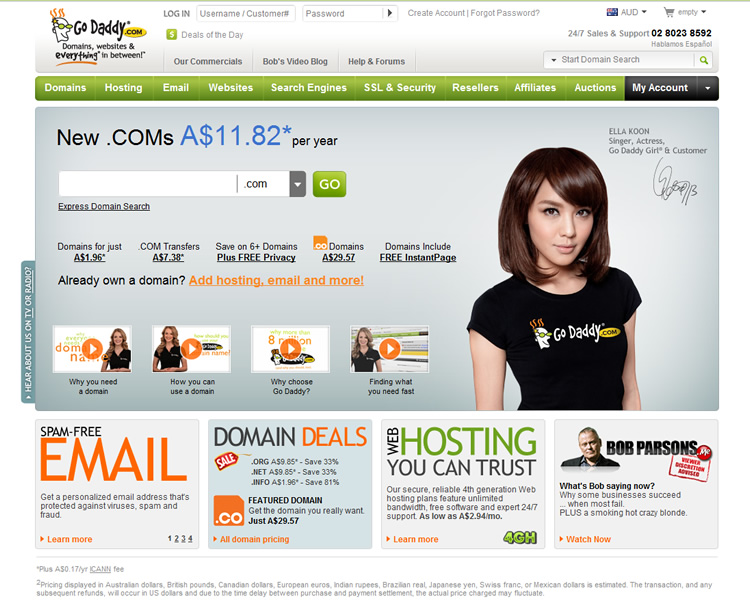Viewport: 750px width, 606px height.
Task: Open the Email menu
Action: [176, 88]
